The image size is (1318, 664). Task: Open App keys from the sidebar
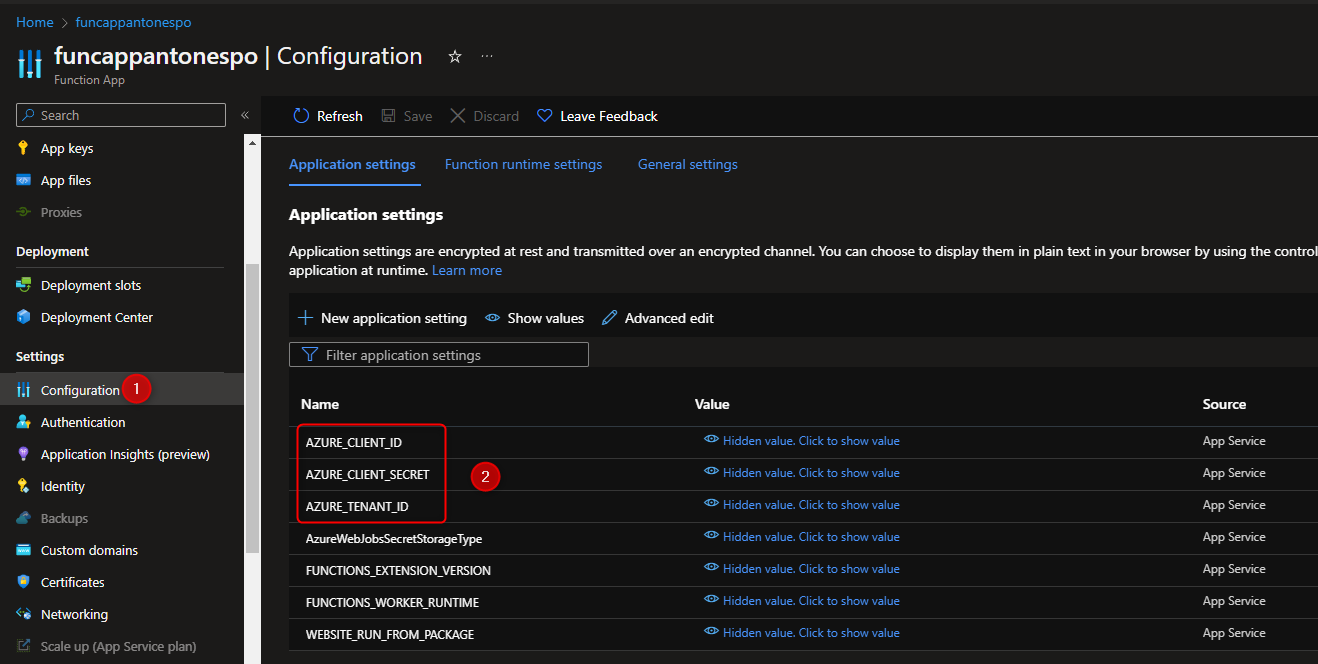point(68,147)
